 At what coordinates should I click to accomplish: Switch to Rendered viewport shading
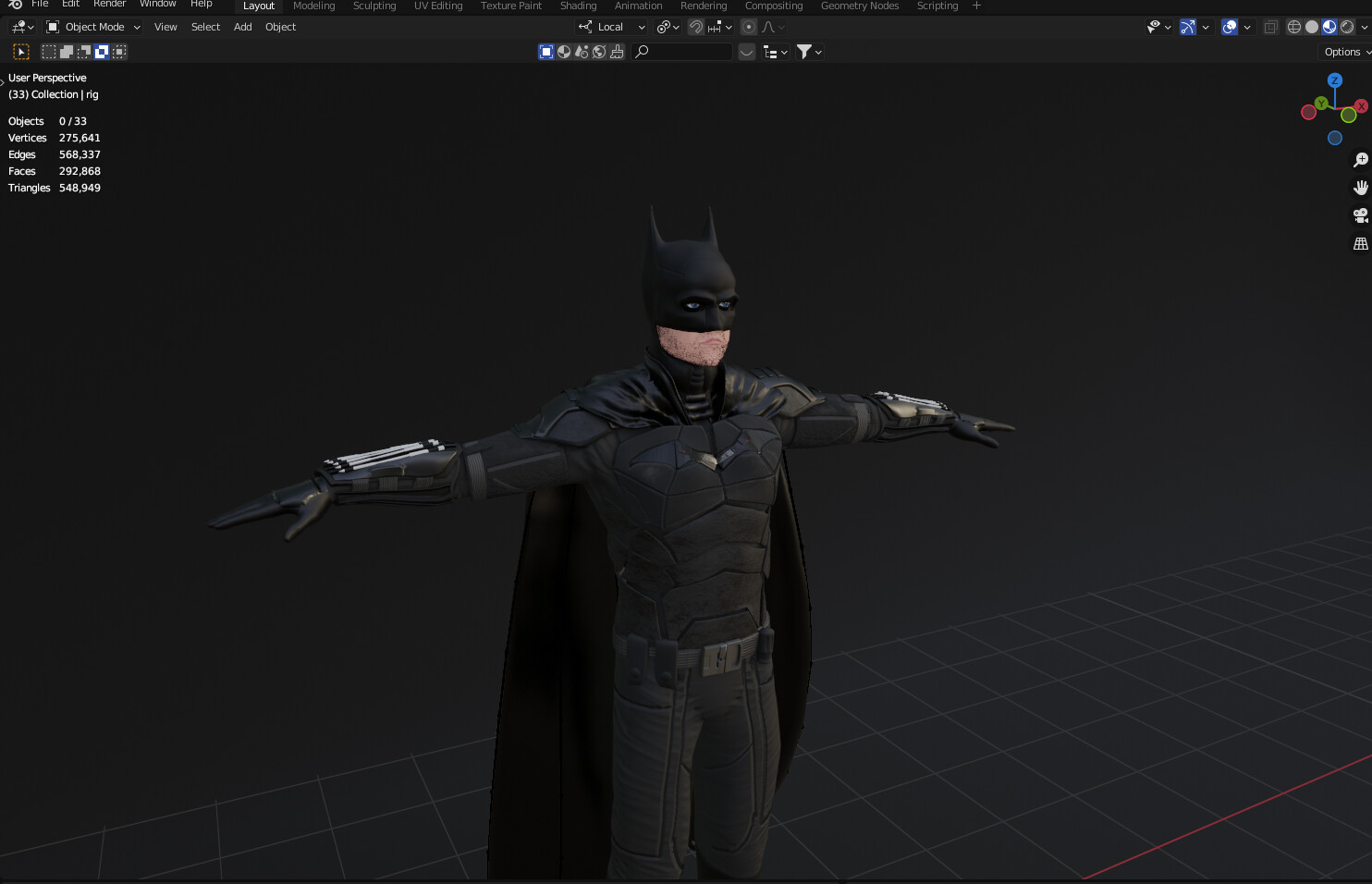1348,27
